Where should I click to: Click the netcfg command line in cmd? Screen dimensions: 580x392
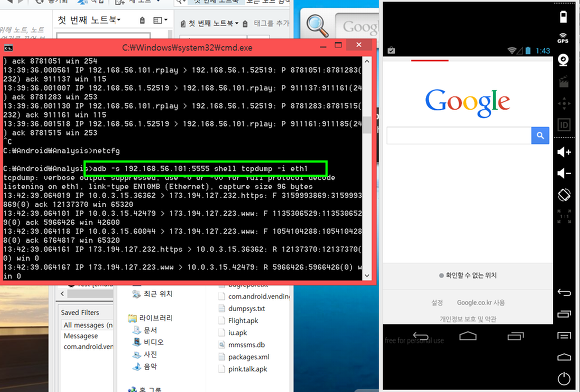pos(106,151)
